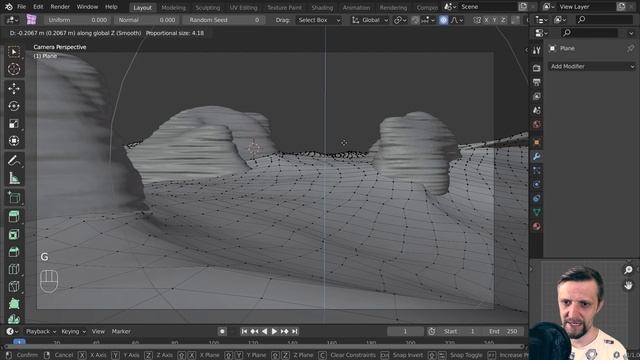Expand the Playback dropdown in timeline
This screenshot has height=360, width=640.
41,331
